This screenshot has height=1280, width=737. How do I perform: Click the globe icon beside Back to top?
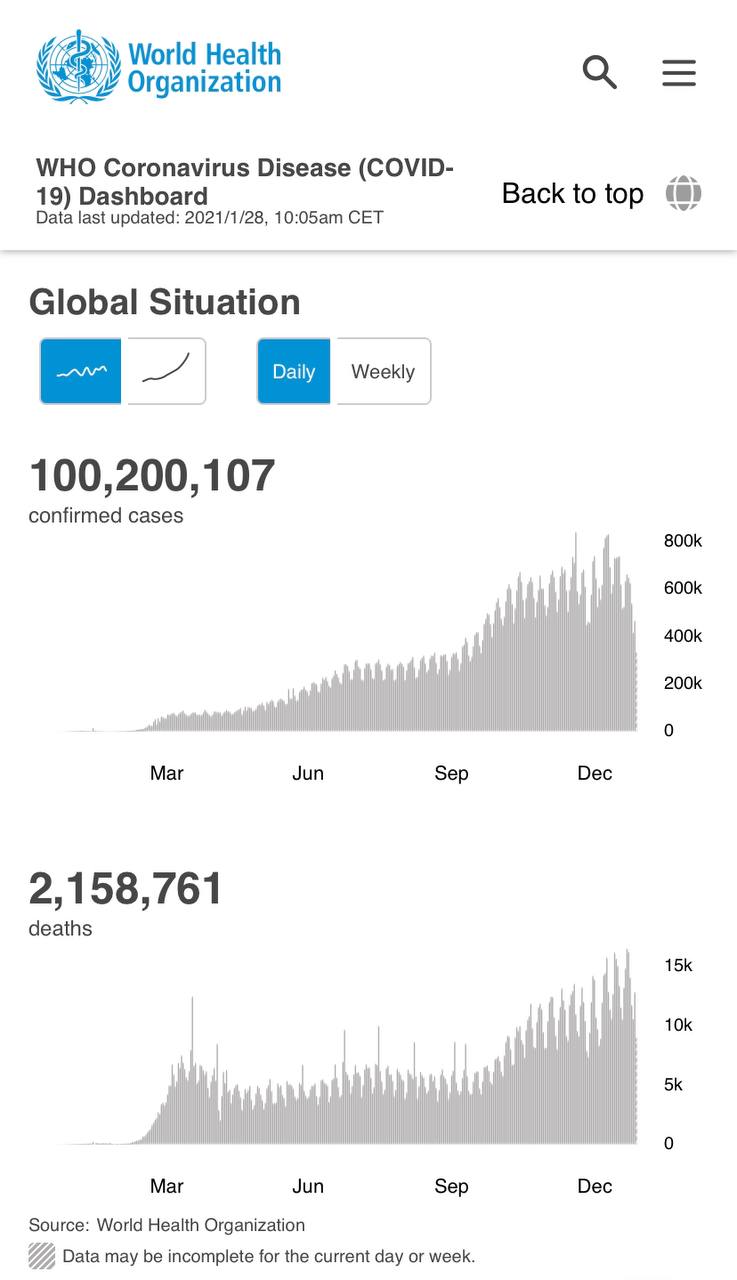coord(684,193)
